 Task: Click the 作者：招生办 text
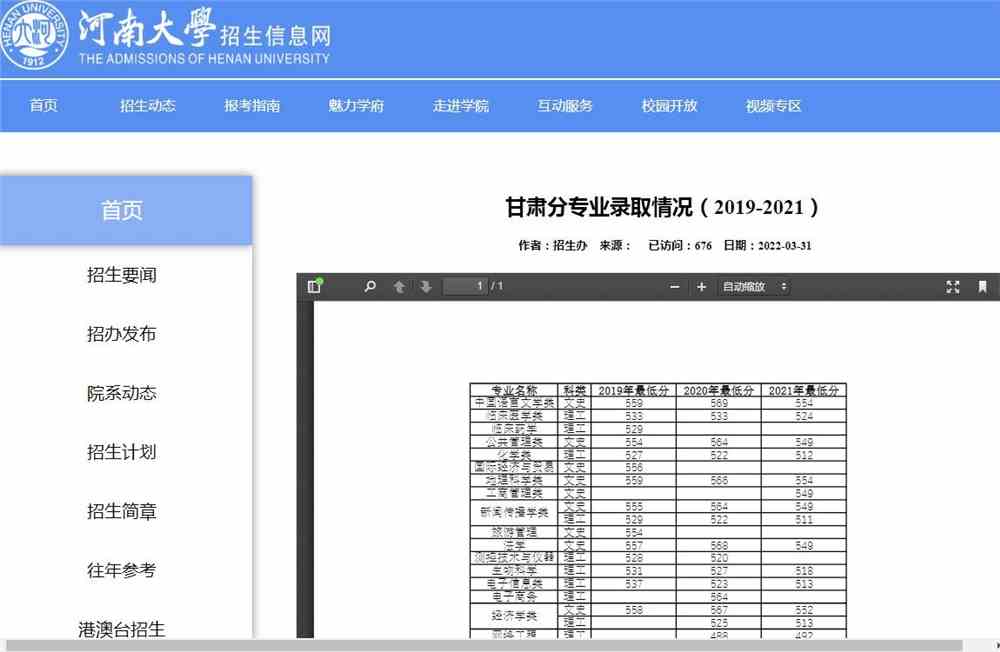coord(552,246)
